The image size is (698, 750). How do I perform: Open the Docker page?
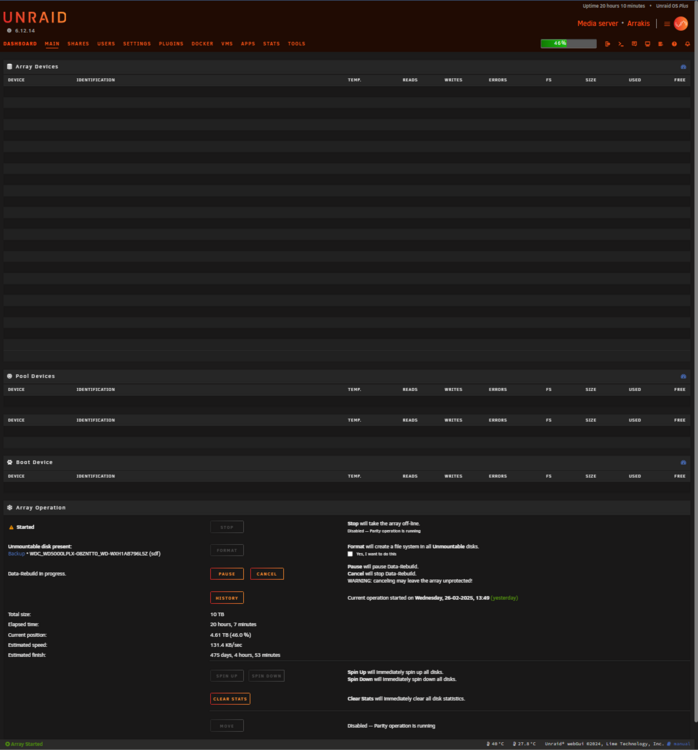pyautogui.click(x=202, y=44)
